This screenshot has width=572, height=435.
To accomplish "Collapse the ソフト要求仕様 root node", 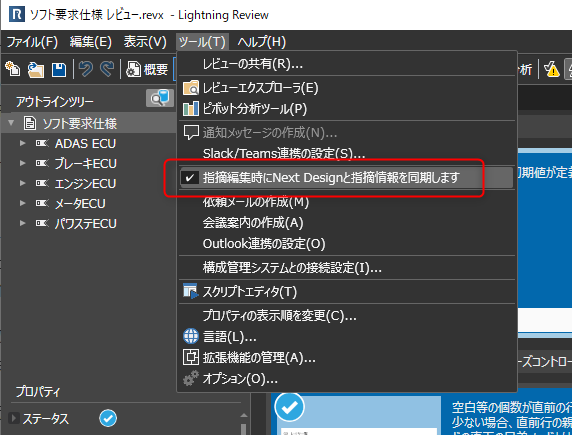I will pyautogui.click(x=11, y=123).
